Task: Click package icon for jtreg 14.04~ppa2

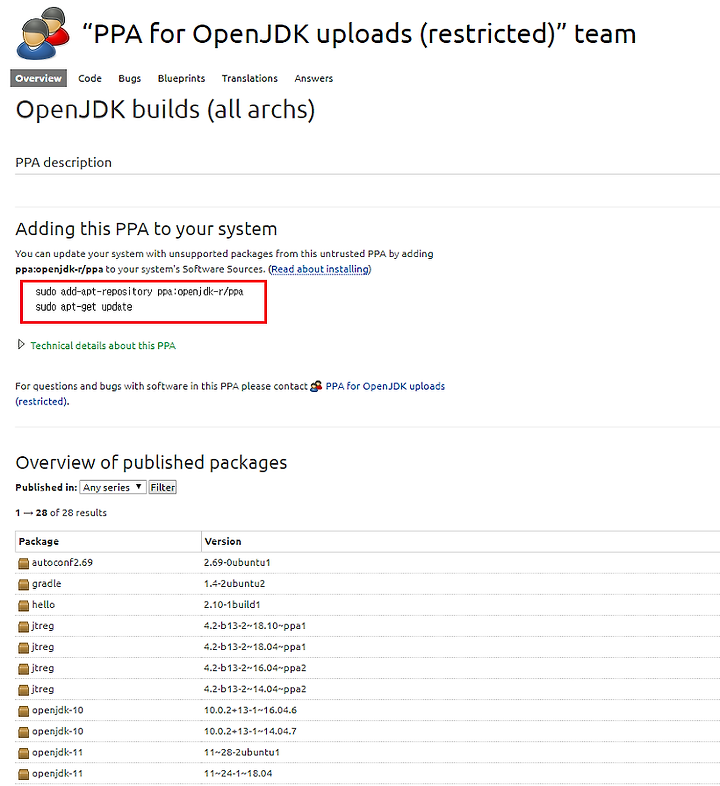Action: [24, 690]
